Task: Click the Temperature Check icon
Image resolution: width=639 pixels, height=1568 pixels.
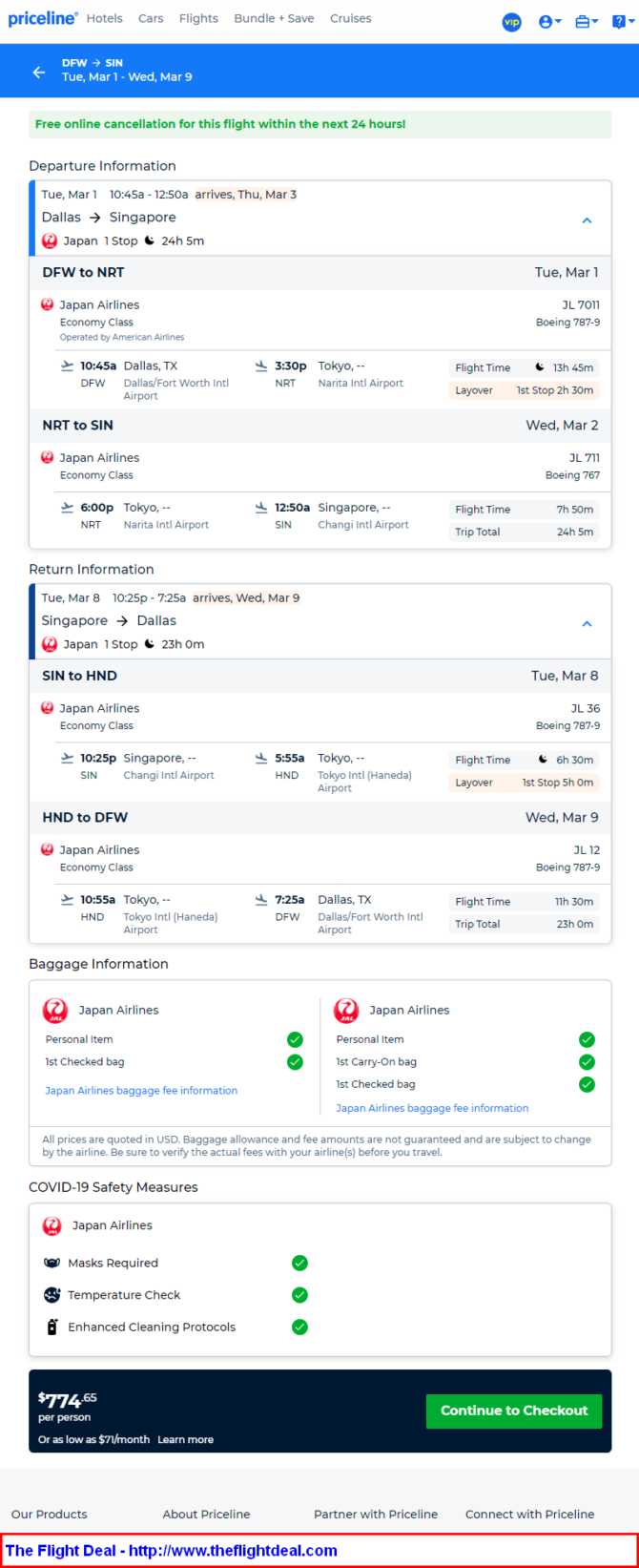Action: (x=52, y=1295)
